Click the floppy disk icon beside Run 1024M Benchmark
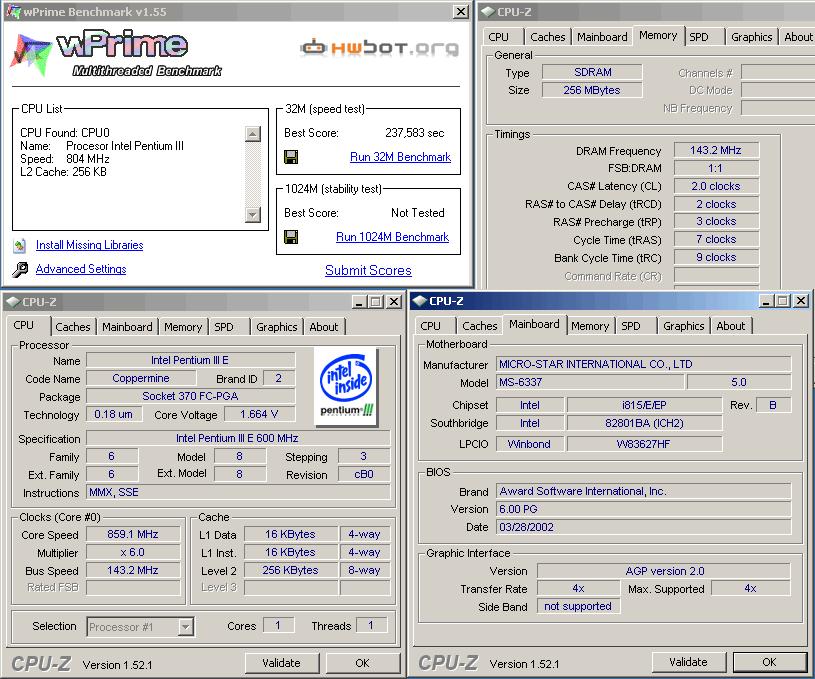 [291, 237]
